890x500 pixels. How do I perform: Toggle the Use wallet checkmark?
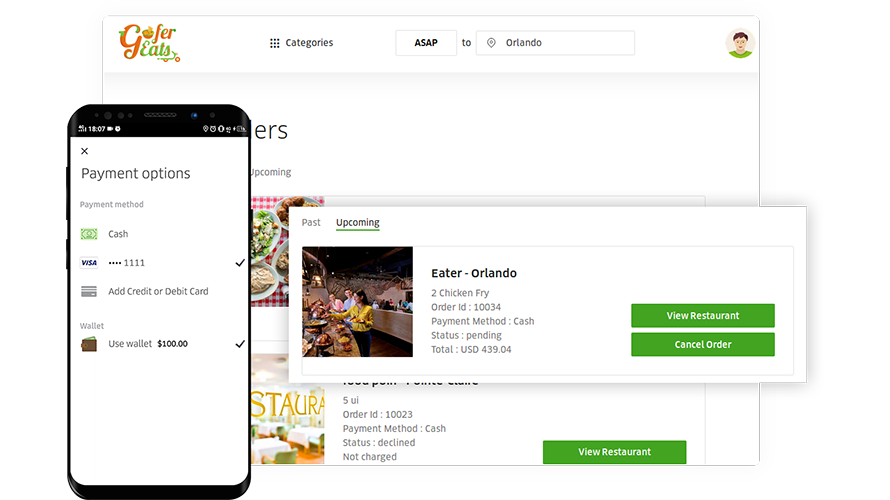tap(240, 344)
